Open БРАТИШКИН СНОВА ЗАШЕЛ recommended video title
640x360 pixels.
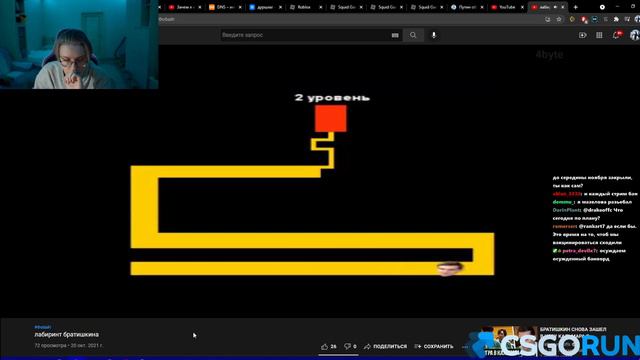tap(573, 329)
